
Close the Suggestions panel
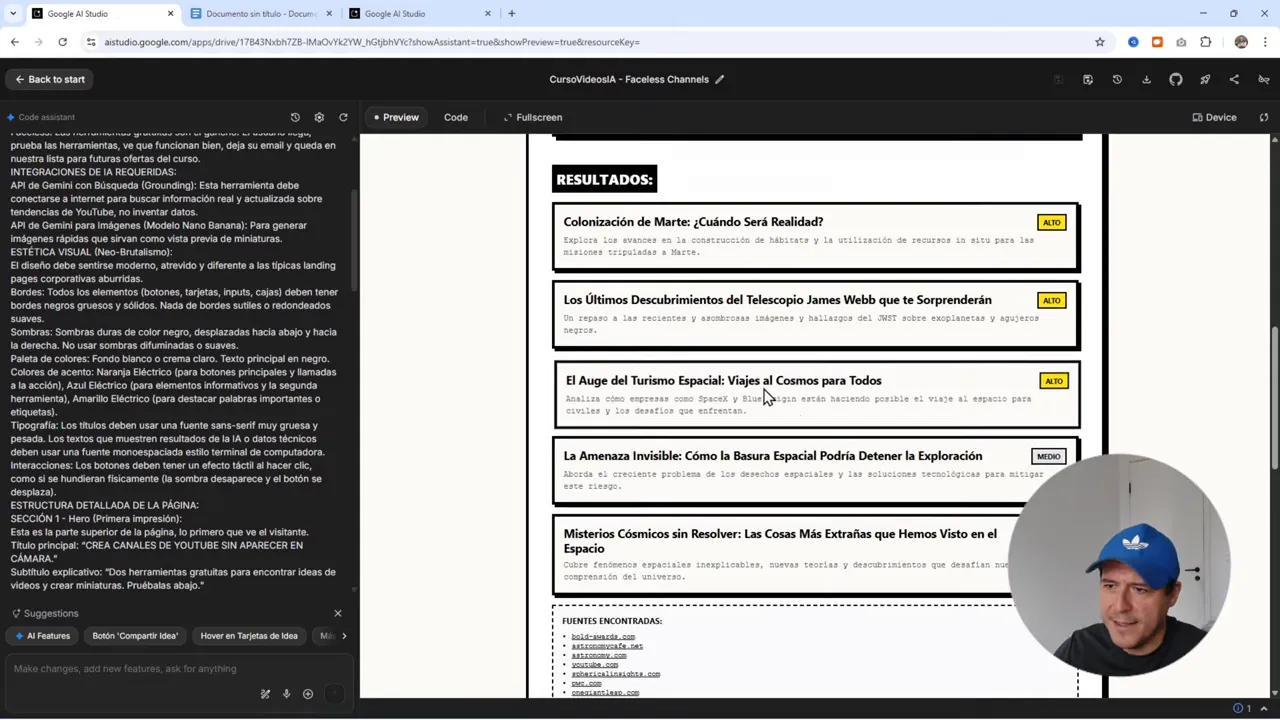tap(338, 613)
